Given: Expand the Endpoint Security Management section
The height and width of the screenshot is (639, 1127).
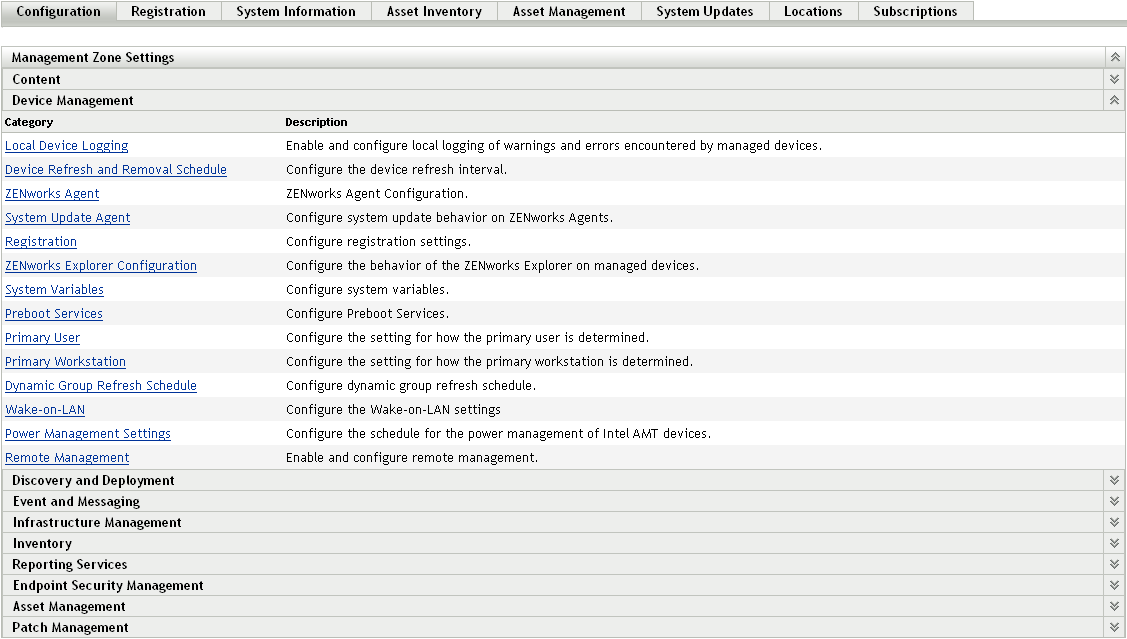Looking at the screenshot, I should click(x=1113, y=585).
